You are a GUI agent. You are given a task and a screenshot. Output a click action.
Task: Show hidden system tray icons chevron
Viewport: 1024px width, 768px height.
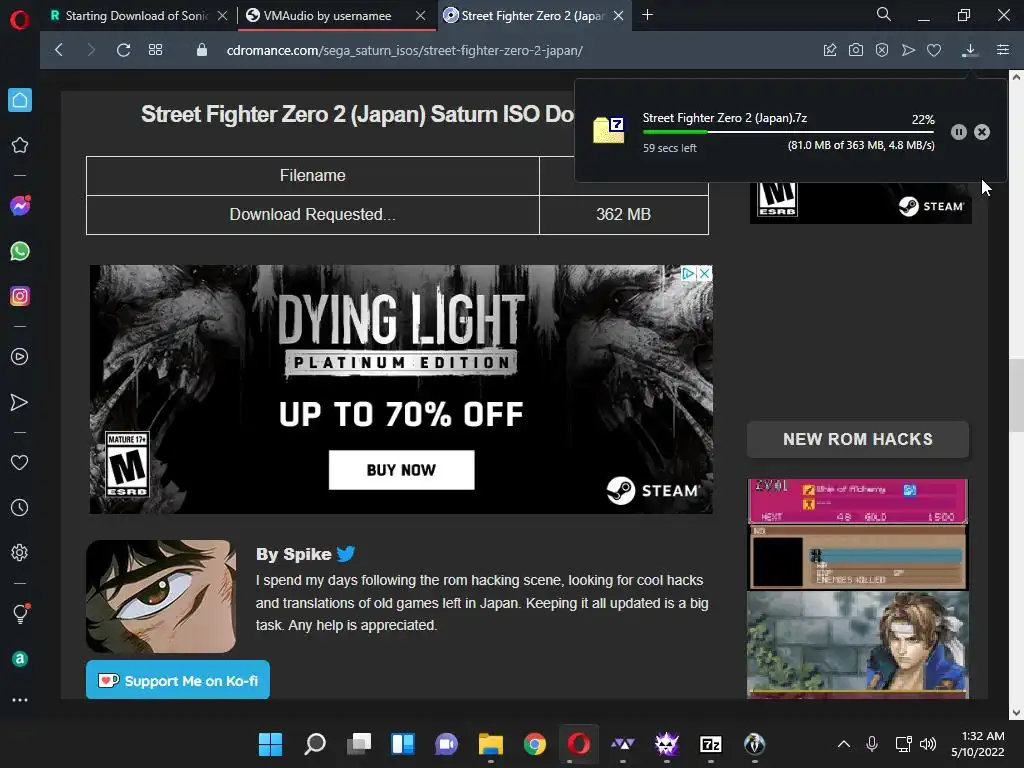pyautogui.click(x=844, y=744)
